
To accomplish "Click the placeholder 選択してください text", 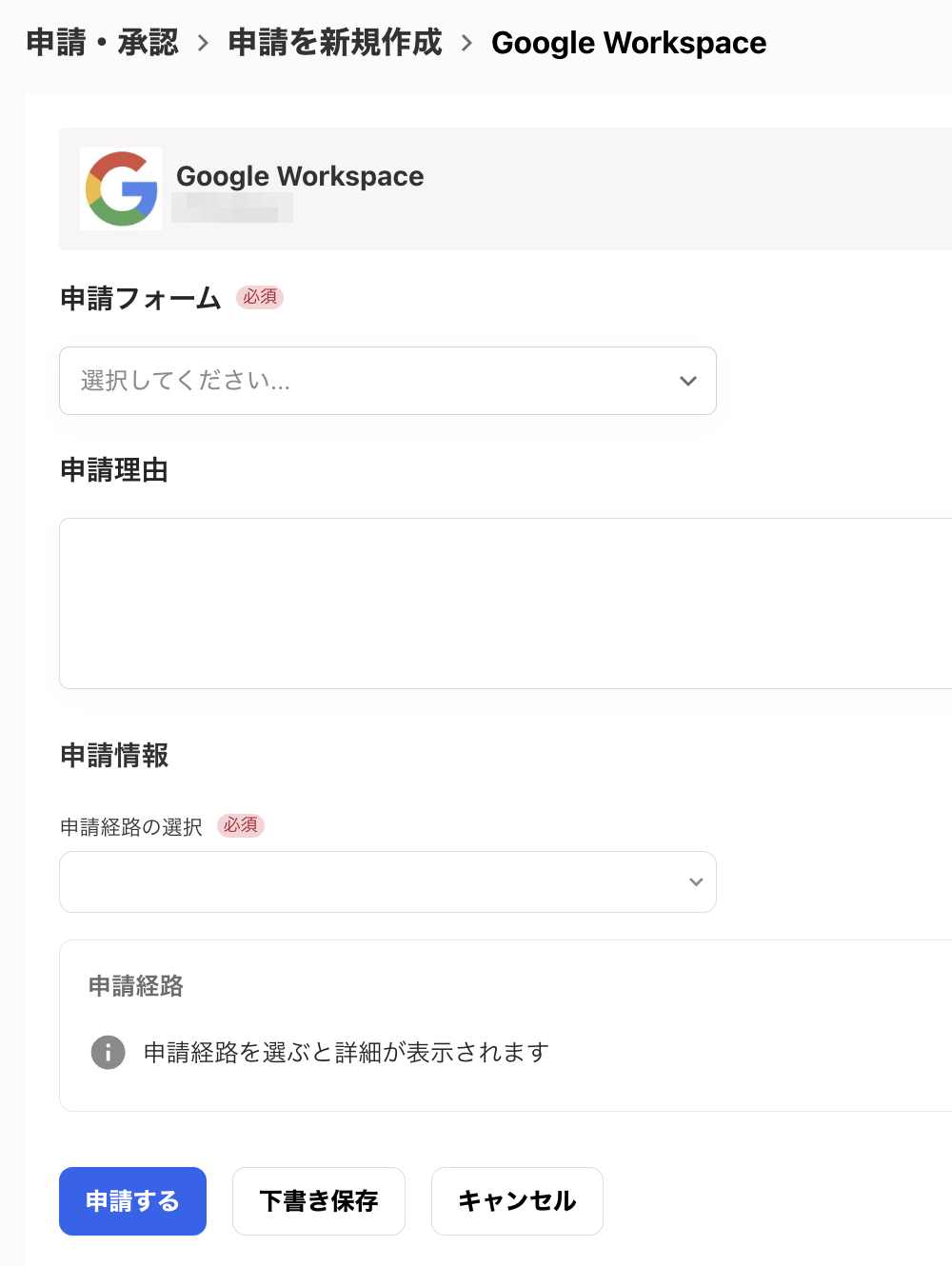I will point(184,381).
